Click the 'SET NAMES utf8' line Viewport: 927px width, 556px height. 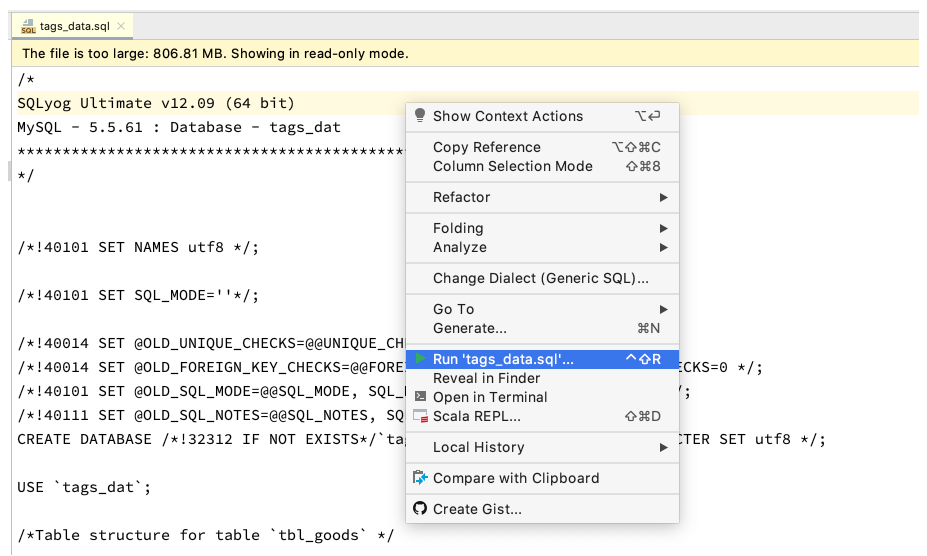(x=138, y=247)
